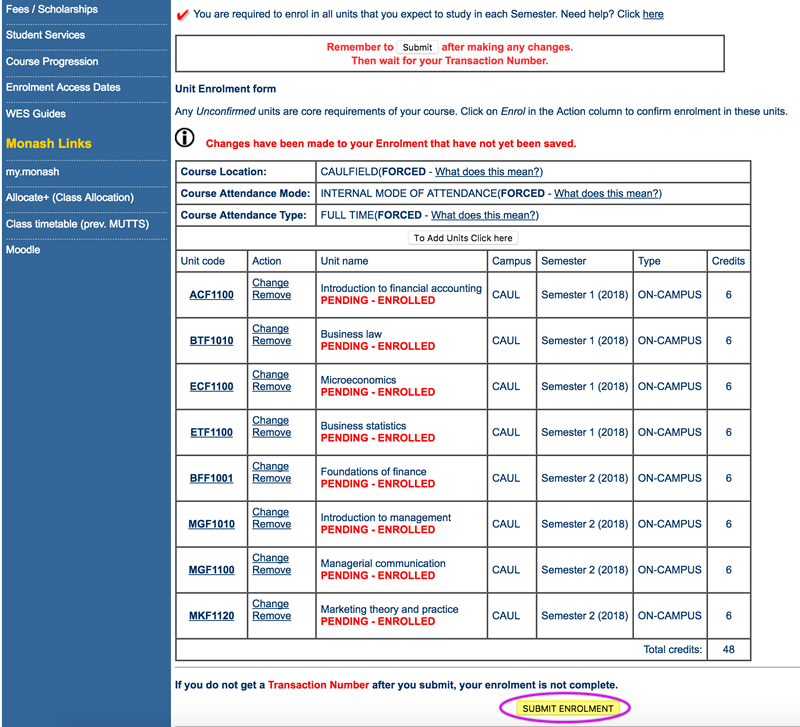Click the Submit Enrolment button
Image resolution: width=800 pixels, height=727 pixels.
point(567,709)
